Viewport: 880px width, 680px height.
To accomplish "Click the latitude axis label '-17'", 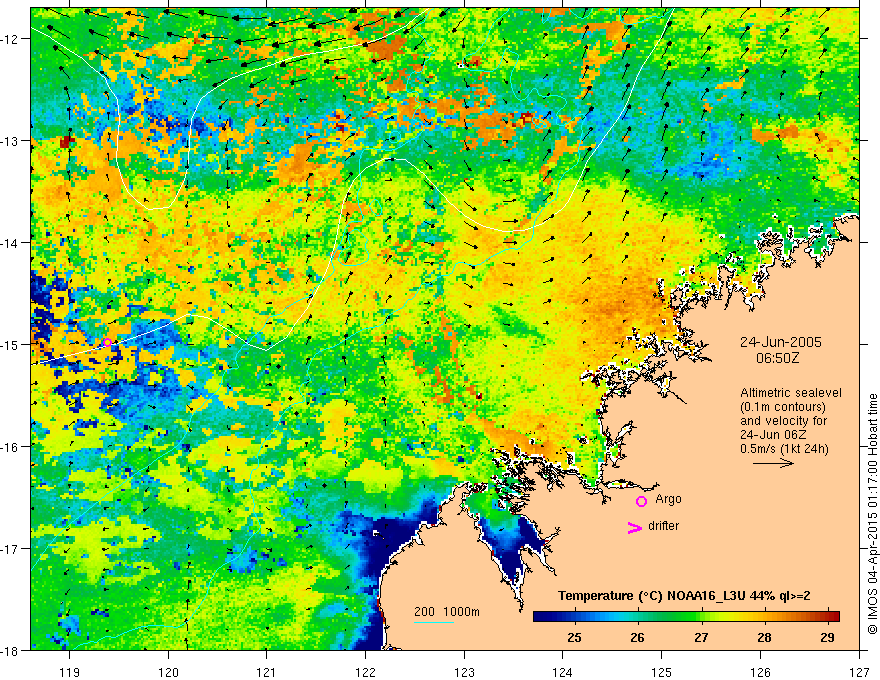I will click(x=11, y=549).
